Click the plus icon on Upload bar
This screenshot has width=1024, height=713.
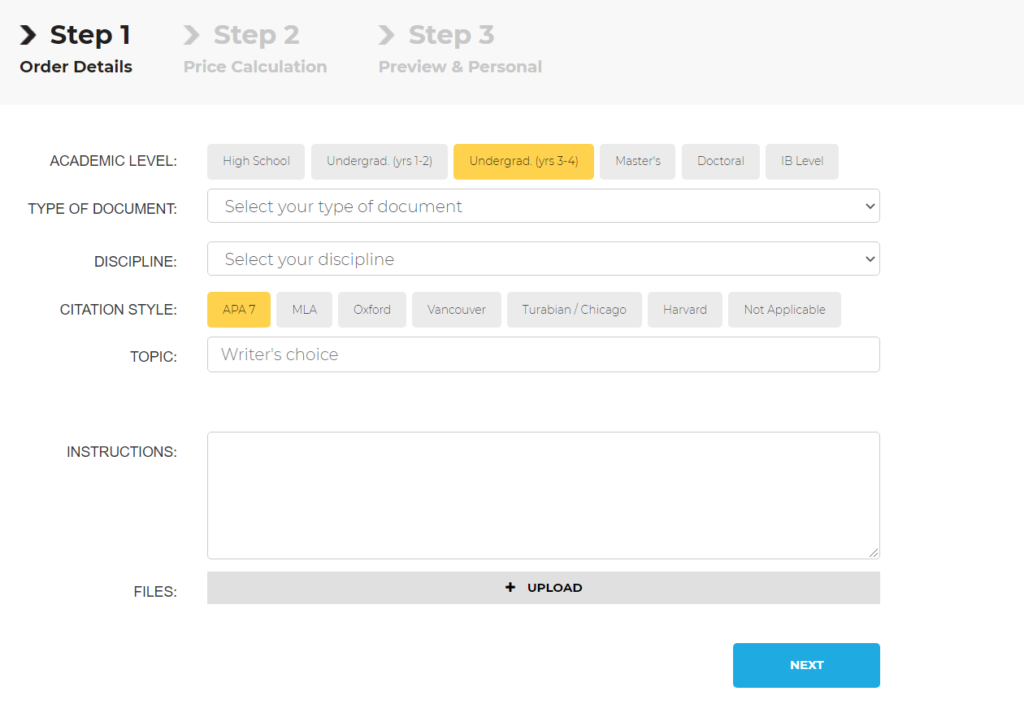pyautogui.click(x=510, y=588)
